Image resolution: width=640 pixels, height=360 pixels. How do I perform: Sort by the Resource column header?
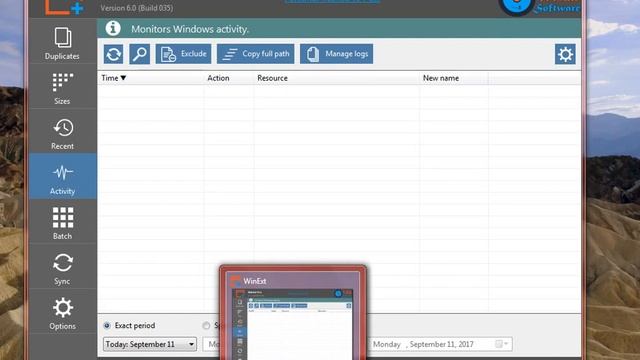click(x=337, y=78)
